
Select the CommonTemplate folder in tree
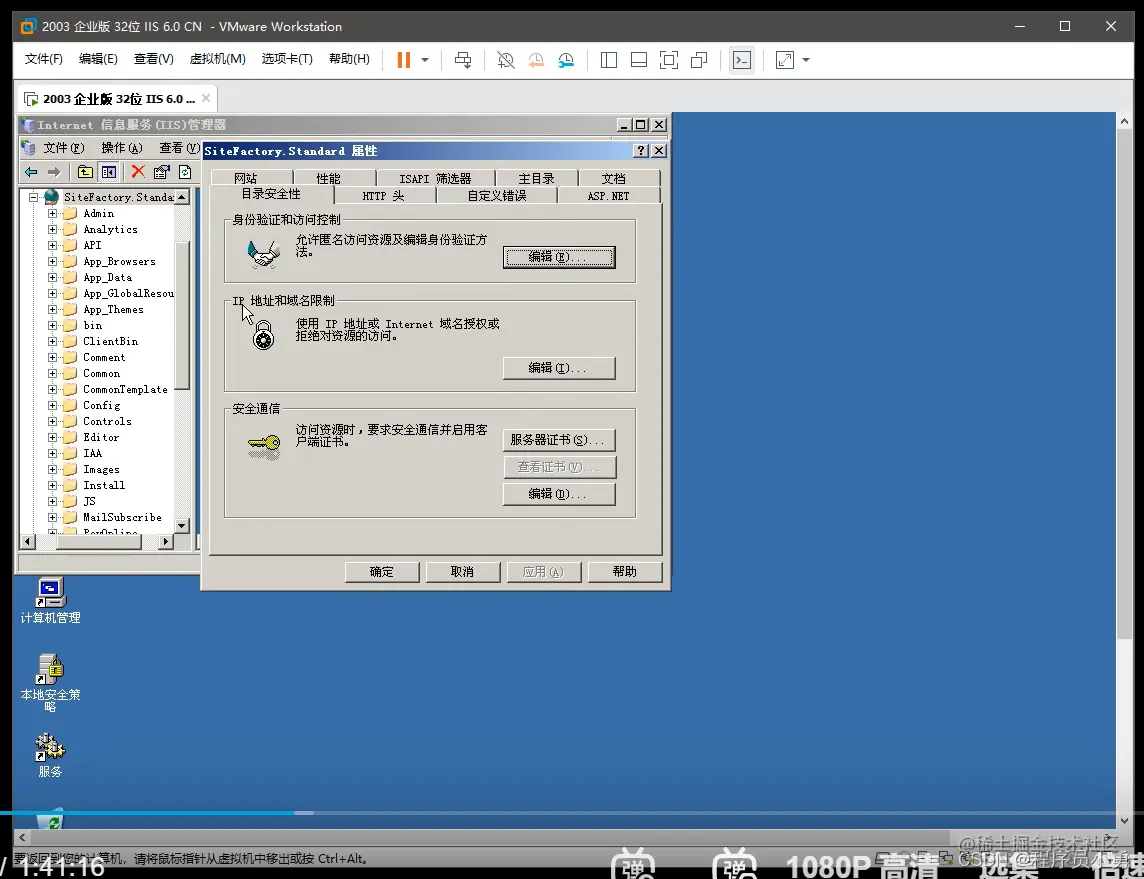coord(125,390)
